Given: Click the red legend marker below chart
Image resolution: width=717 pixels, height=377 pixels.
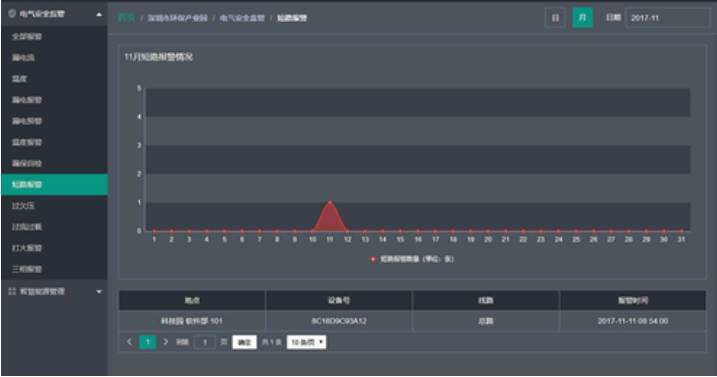Looking at the screenshot, I should (x=373, y=259).
